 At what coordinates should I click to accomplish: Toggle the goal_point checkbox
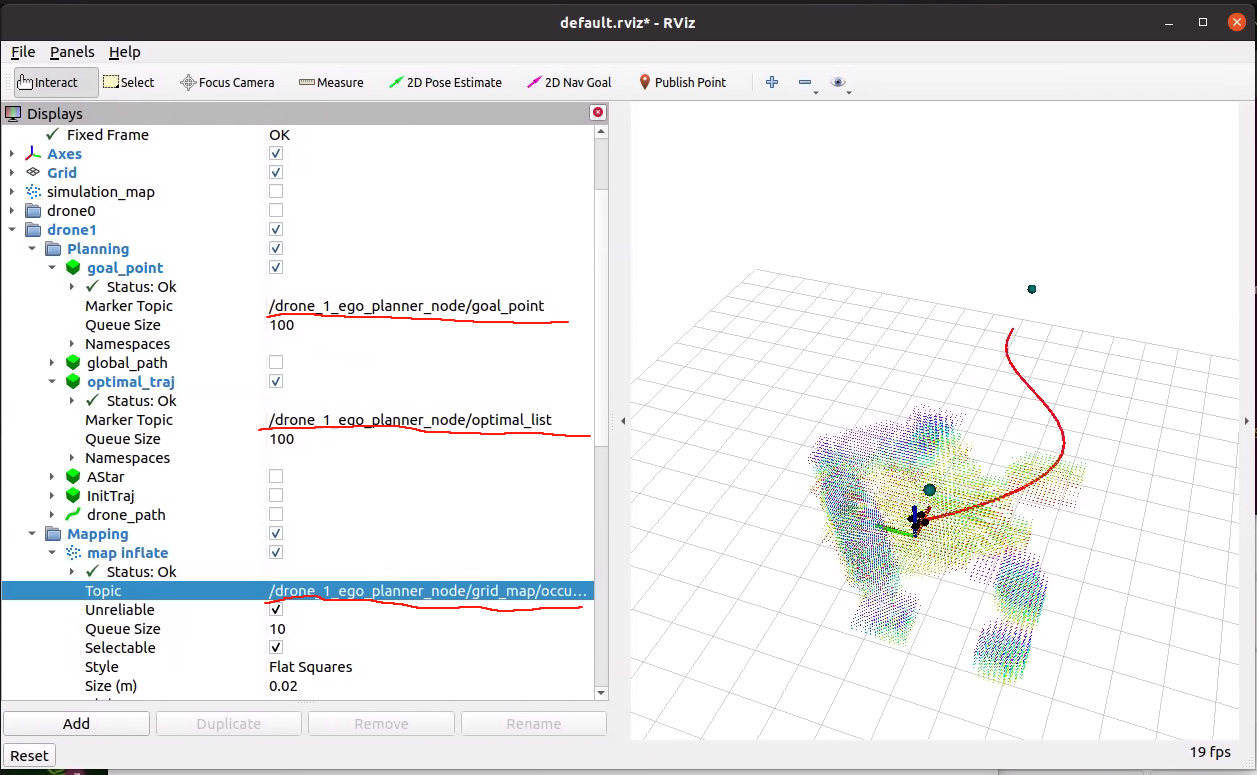(x=276, y=267)
